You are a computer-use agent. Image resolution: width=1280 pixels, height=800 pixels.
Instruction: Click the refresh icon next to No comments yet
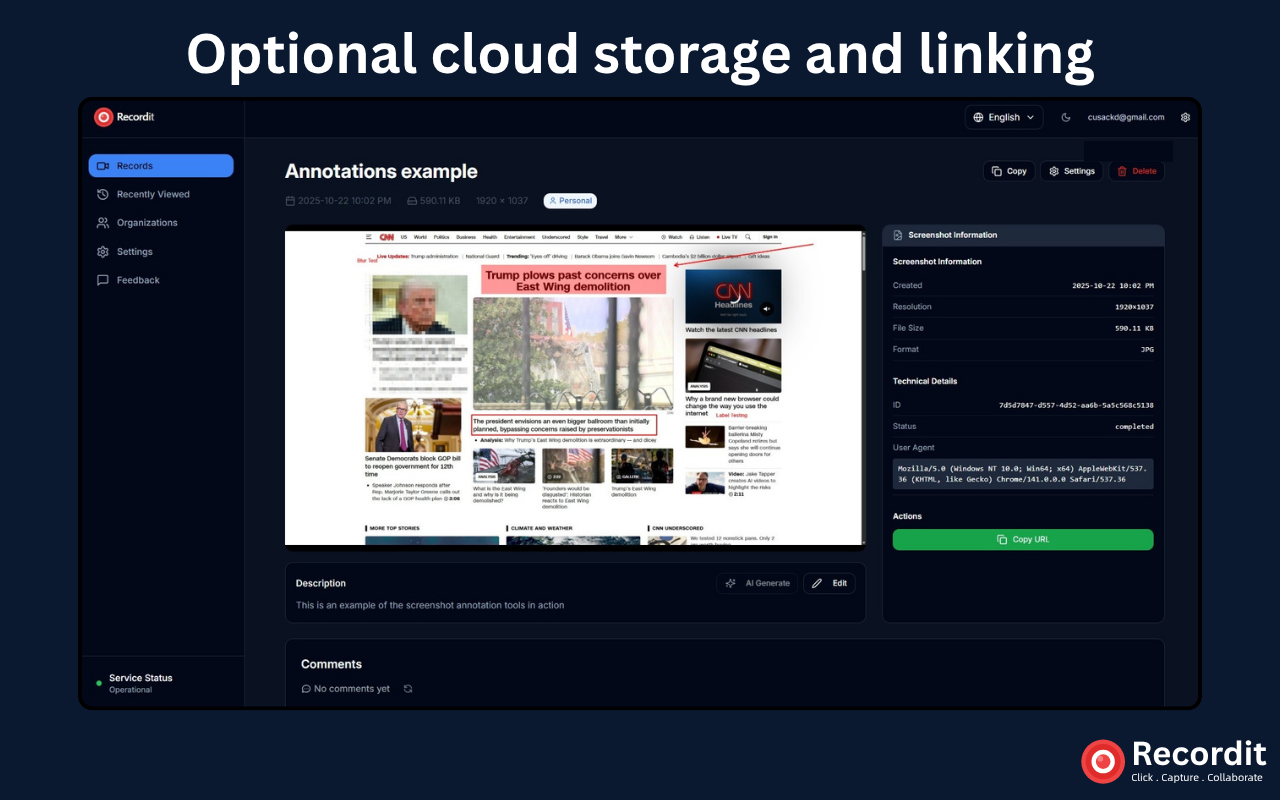click(408, 689)
